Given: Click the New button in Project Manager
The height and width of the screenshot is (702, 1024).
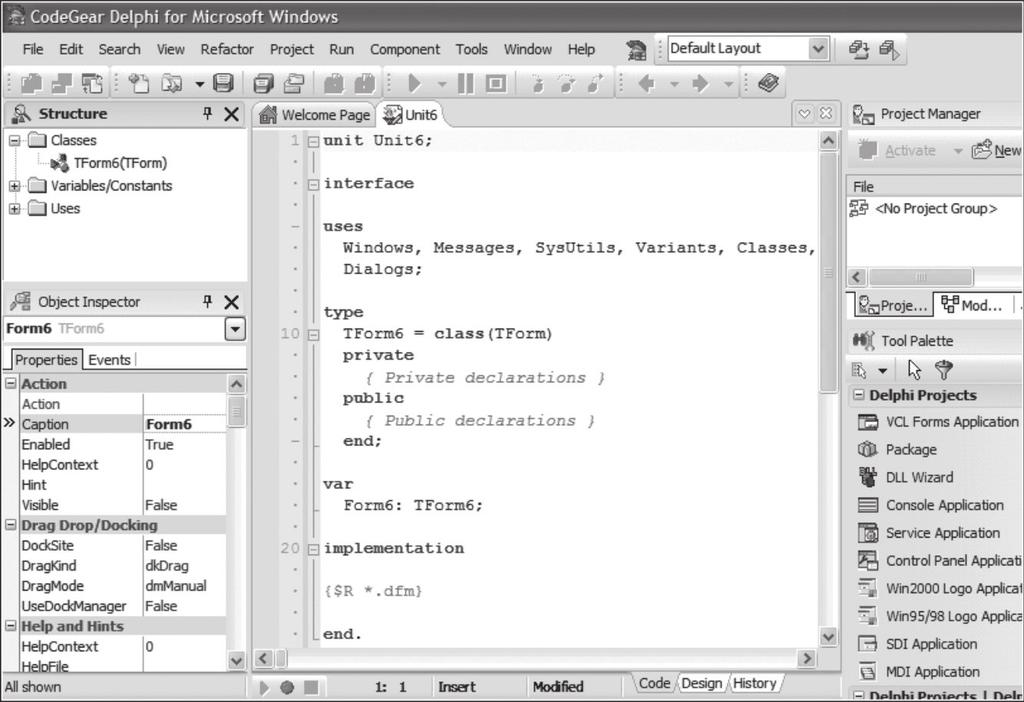Looking at the screenshot, I should 997,151.
